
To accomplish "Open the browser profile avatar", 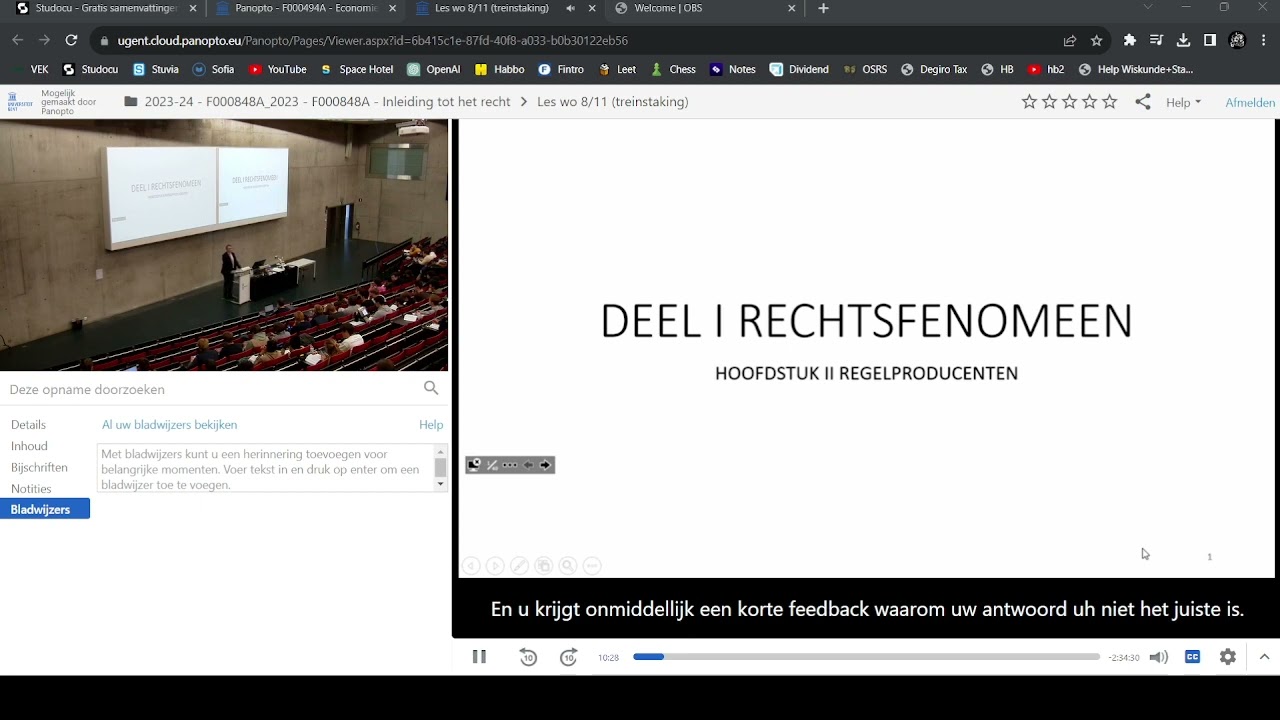I will click(1237, 40).
